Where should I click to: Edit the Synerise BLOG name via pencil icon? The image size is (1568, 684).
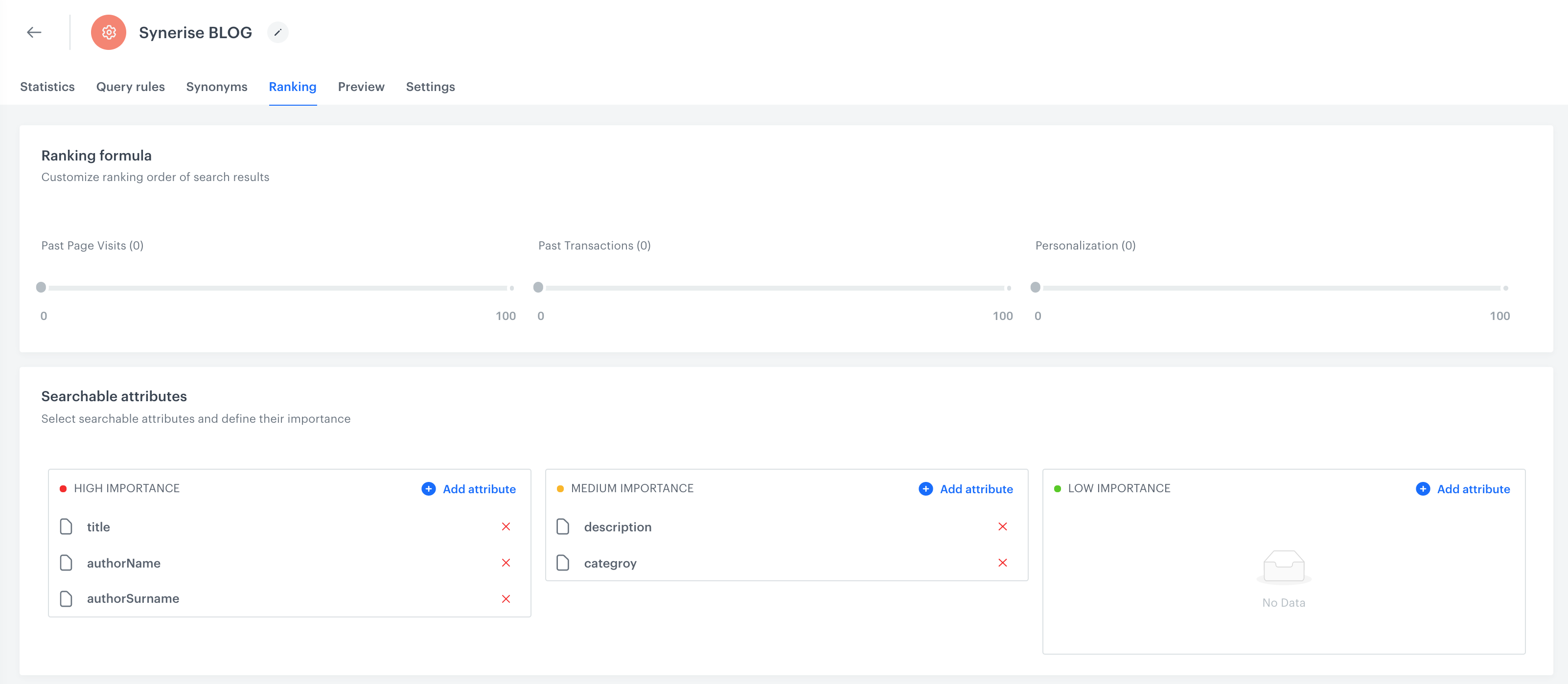278,32
